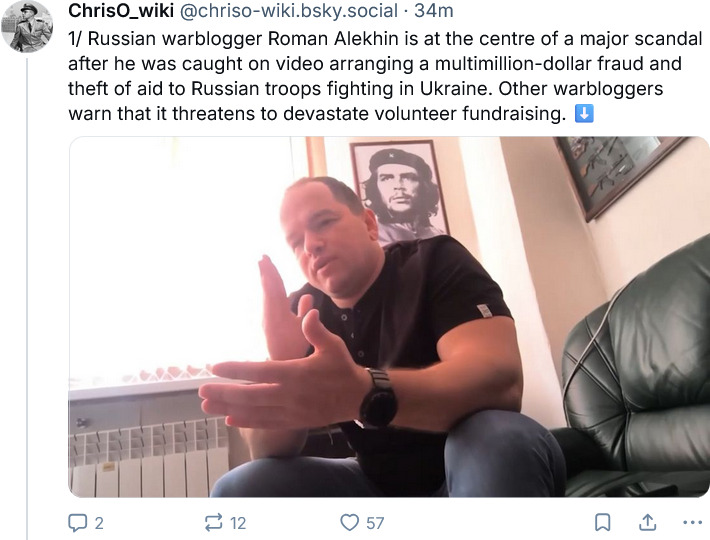Open the @chriso-wiki.bsky.social handle link
Viewport: 710px width, 540px height.
pos(288,11)
